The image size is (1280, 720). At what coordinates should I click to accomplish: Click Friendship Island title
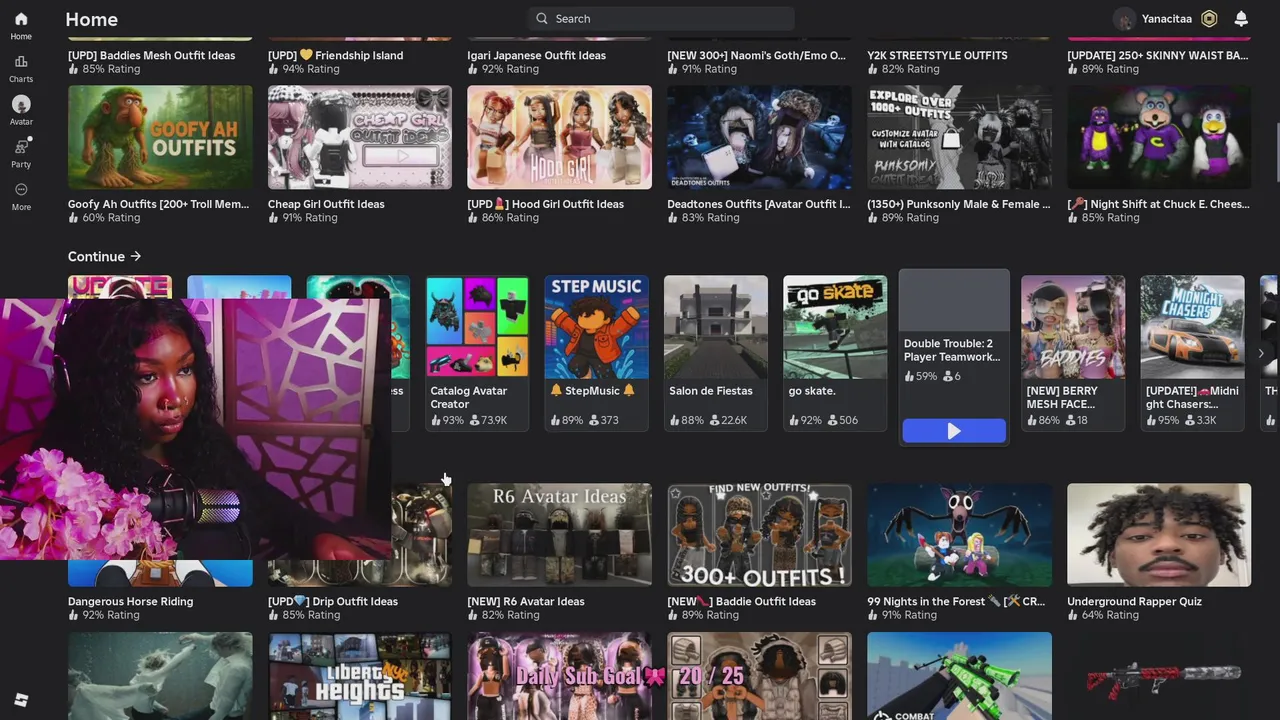pyautogui.click(x=335, y=55)
